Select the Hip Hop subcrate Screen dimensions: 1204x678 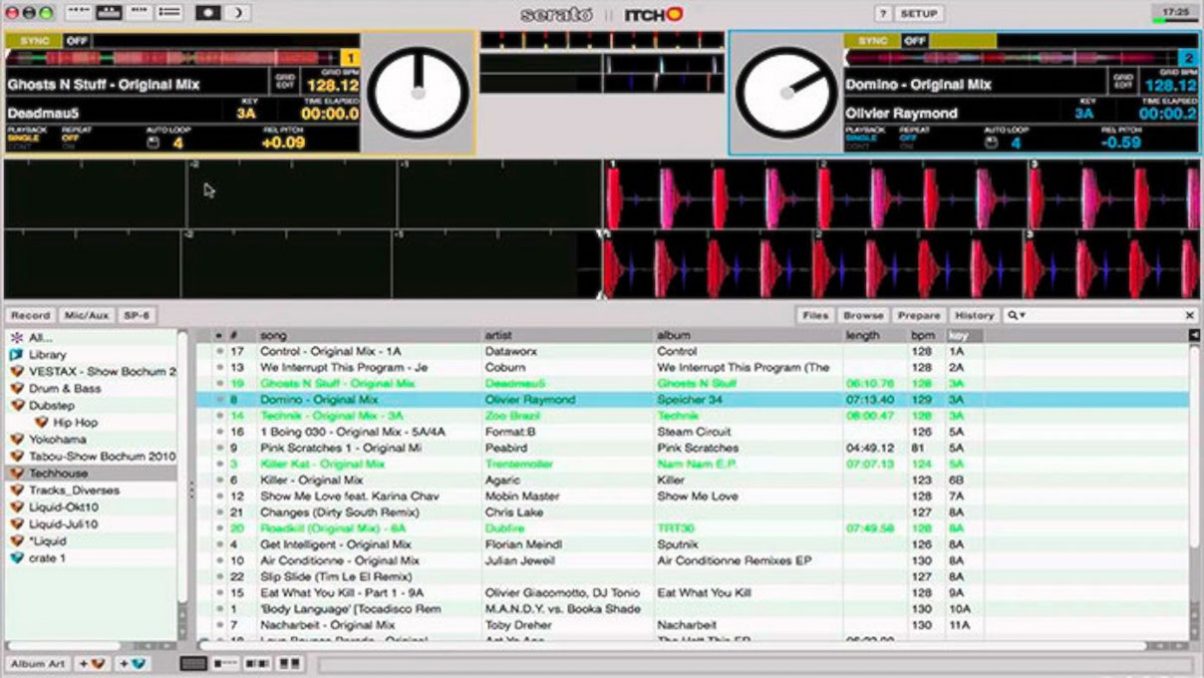91,422
